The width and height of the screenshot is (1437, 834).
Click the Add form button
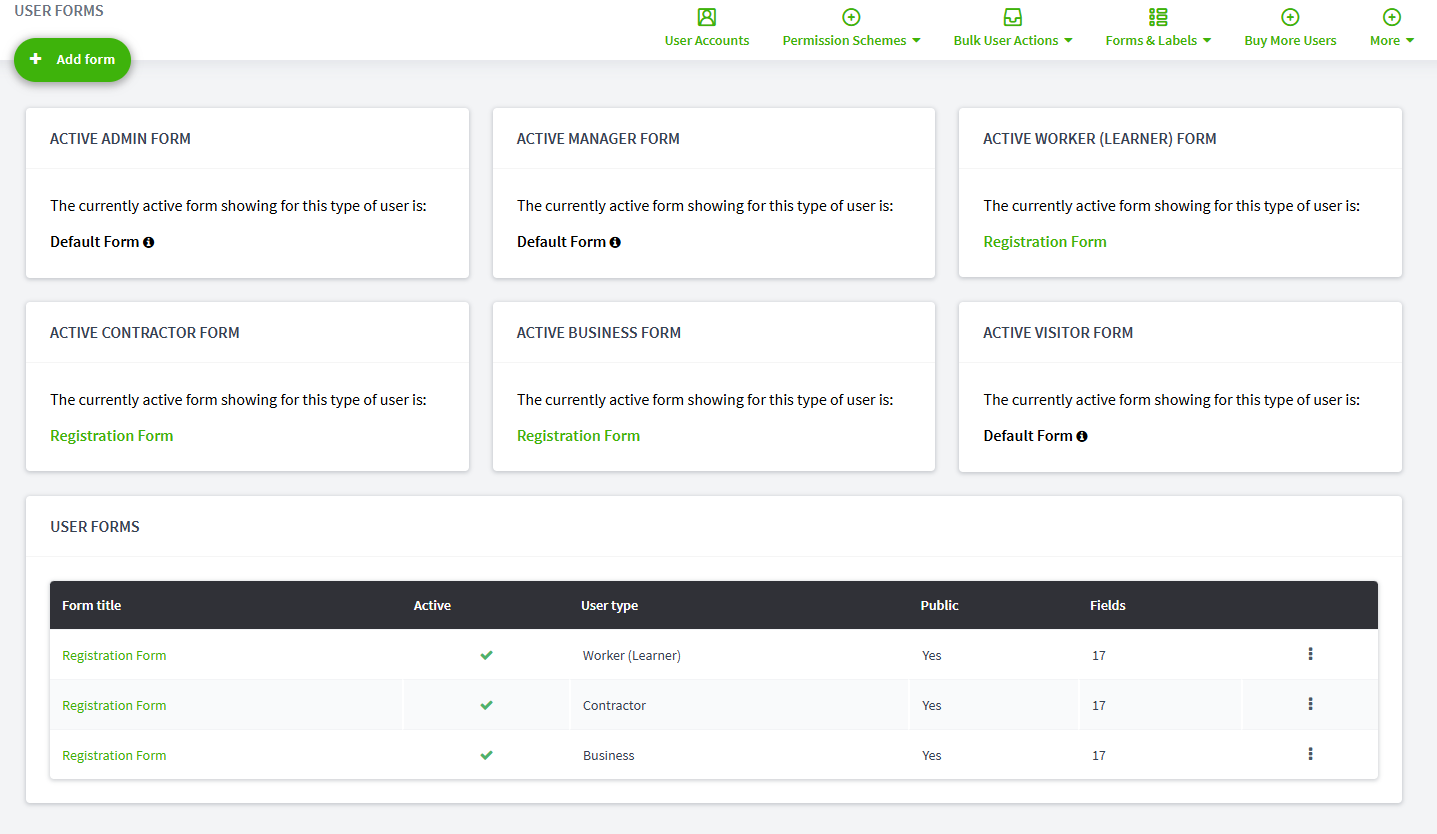72,60
